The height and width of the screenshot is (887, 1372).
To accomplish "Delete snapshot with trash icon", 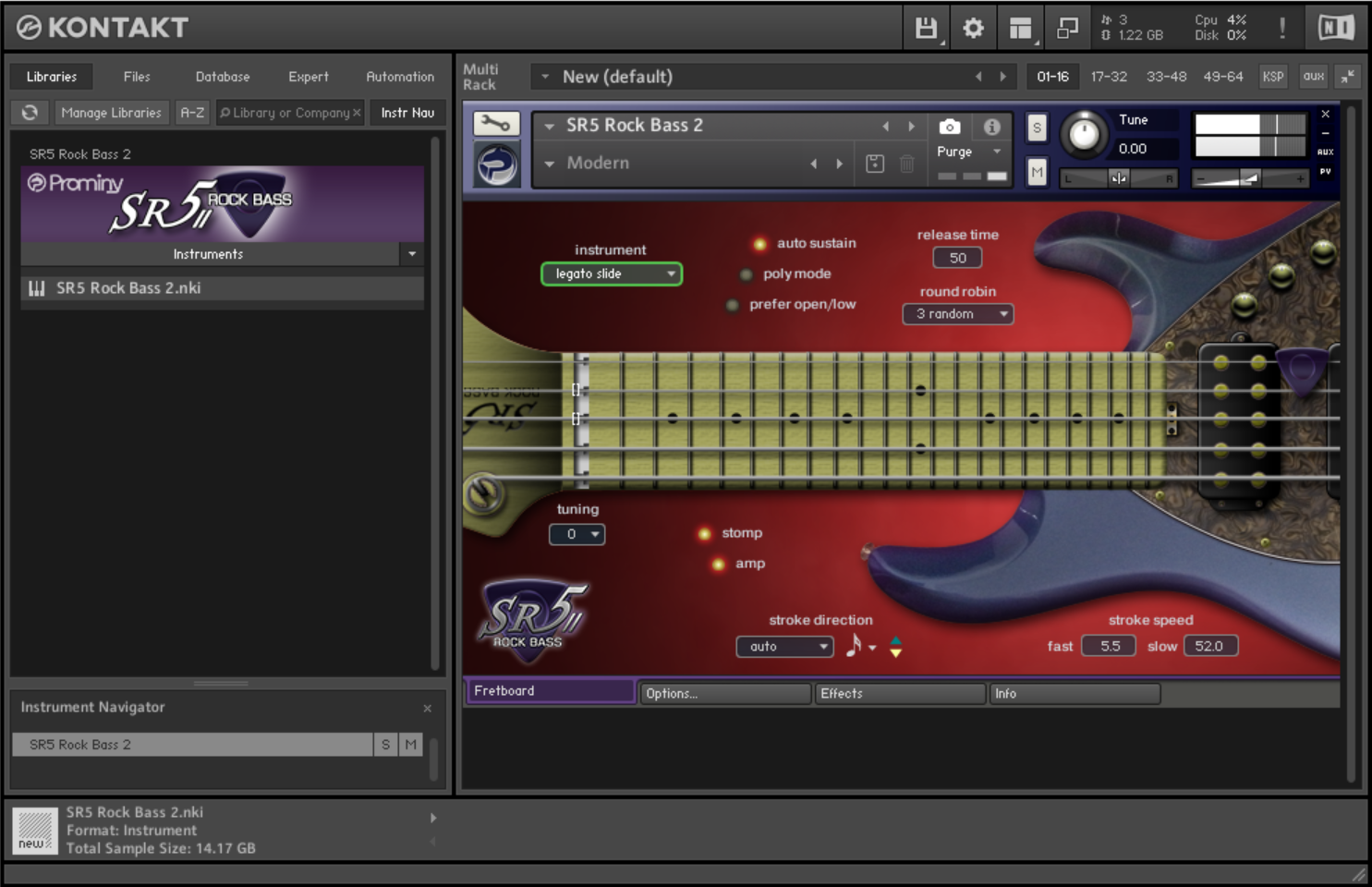I will pyautogui.click(x=907, y=164).
